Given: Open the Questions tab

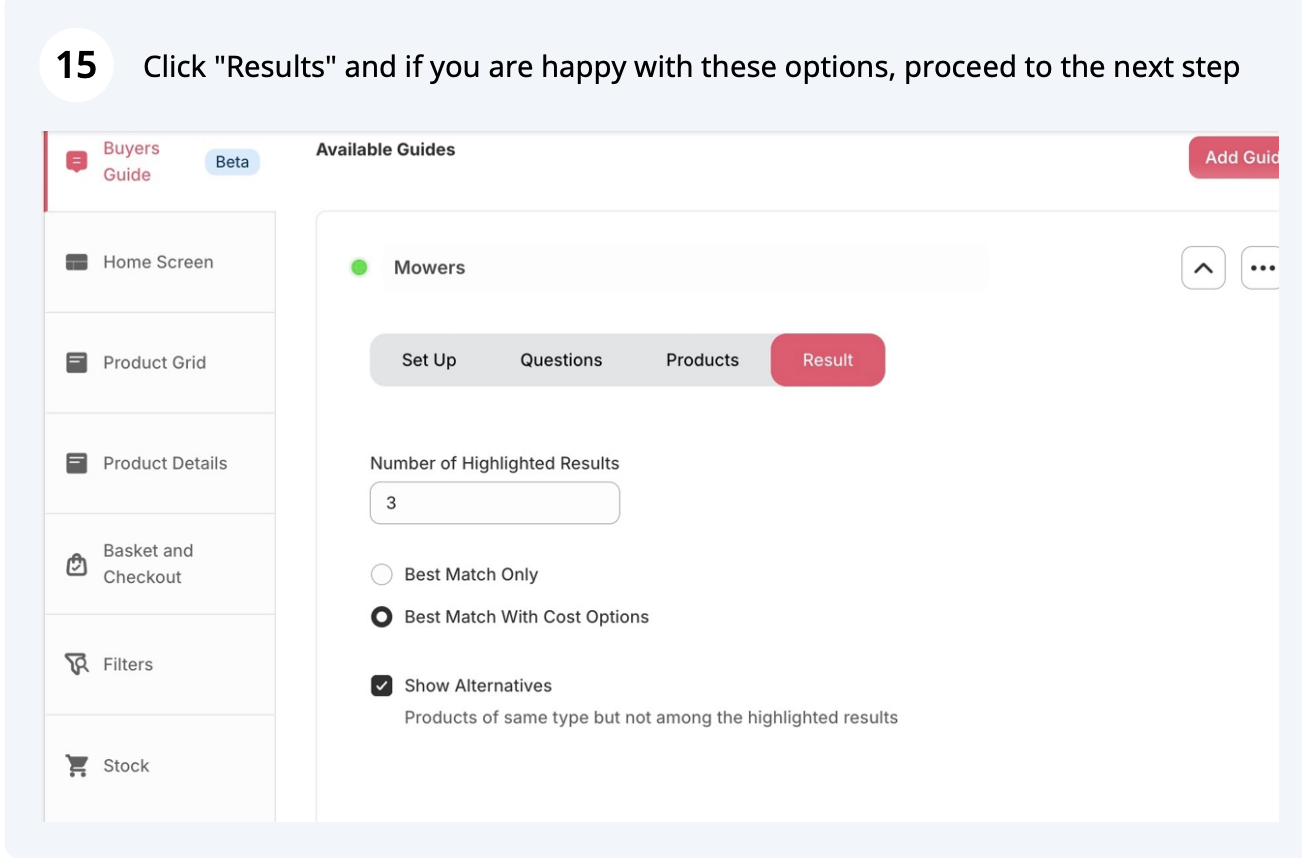Looking at the screenshot, I should (x=561, y=360).
